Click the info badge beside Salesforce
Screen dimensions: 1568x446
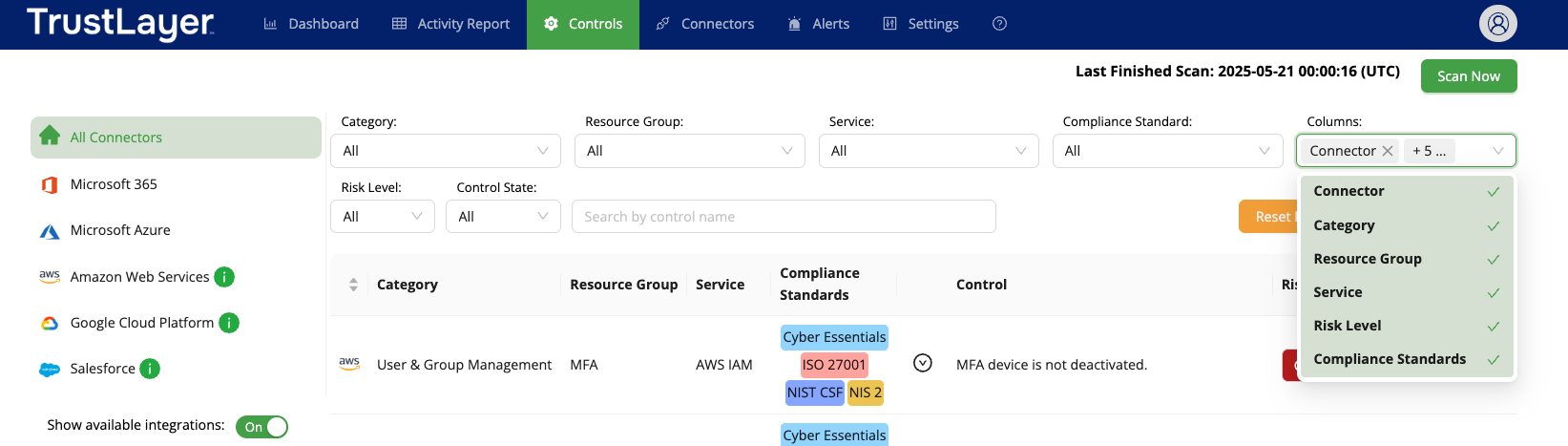(150, 369)
